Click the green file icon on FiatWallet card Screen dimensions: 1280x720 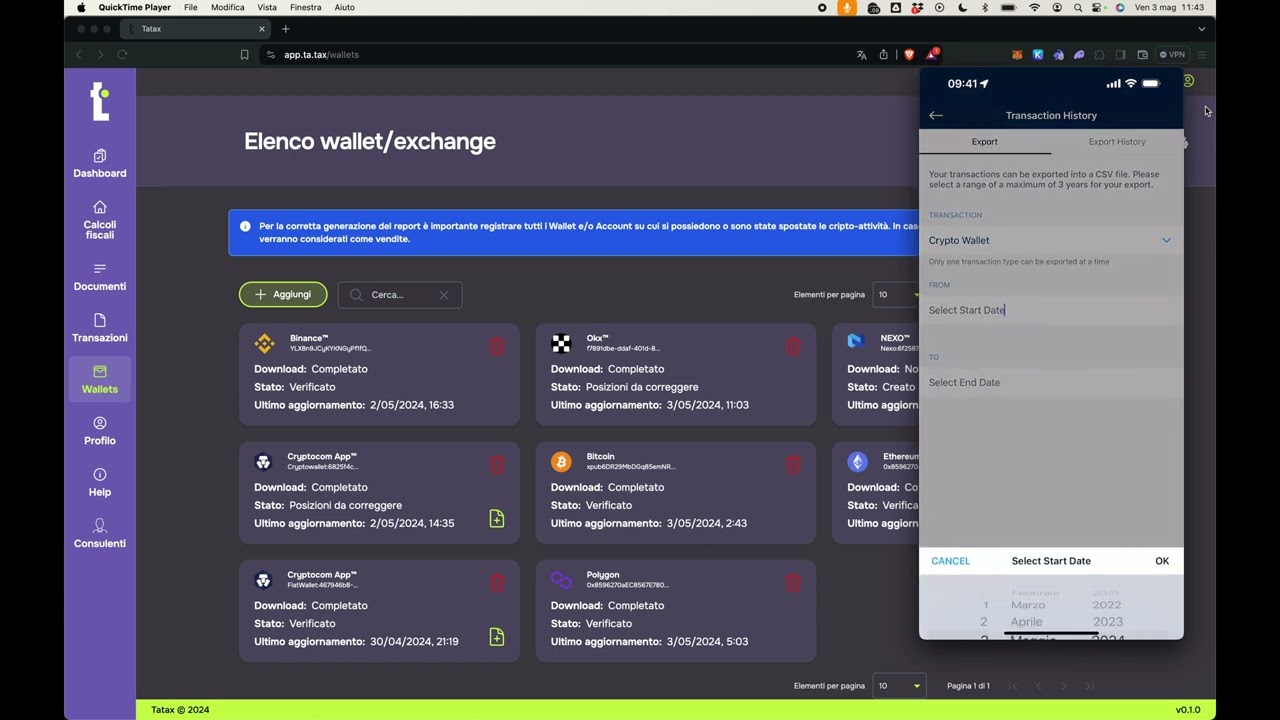point(497,636)
